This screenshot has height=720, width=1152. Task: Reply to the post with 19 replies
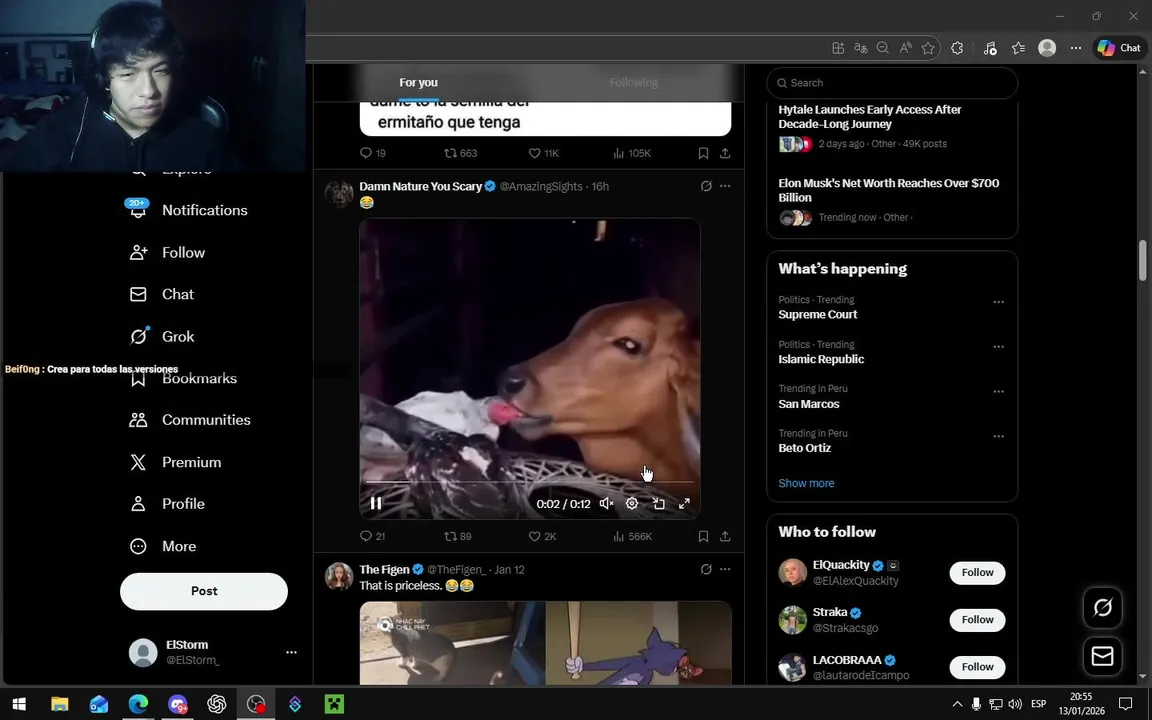372,153
